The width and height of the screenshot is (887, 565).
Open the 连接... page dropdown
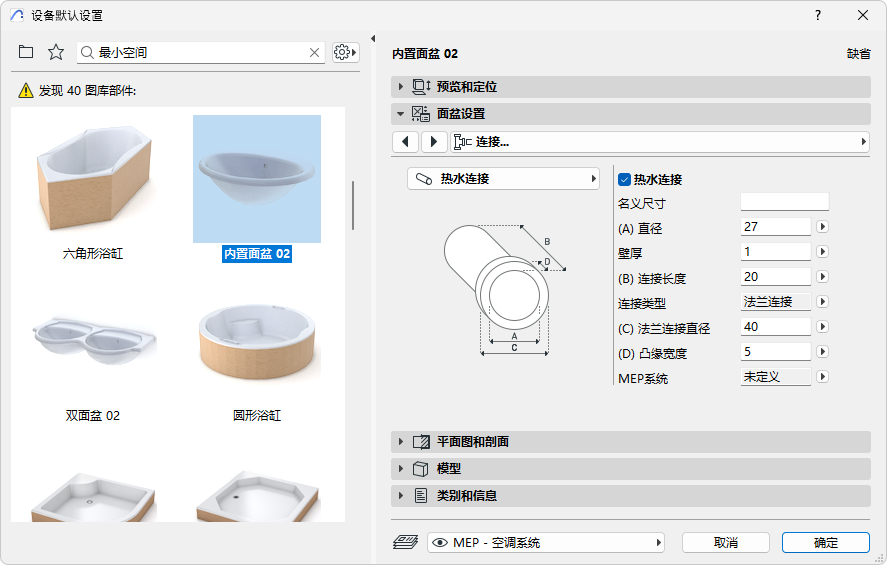pyautogui.click(x=660, y=141)
